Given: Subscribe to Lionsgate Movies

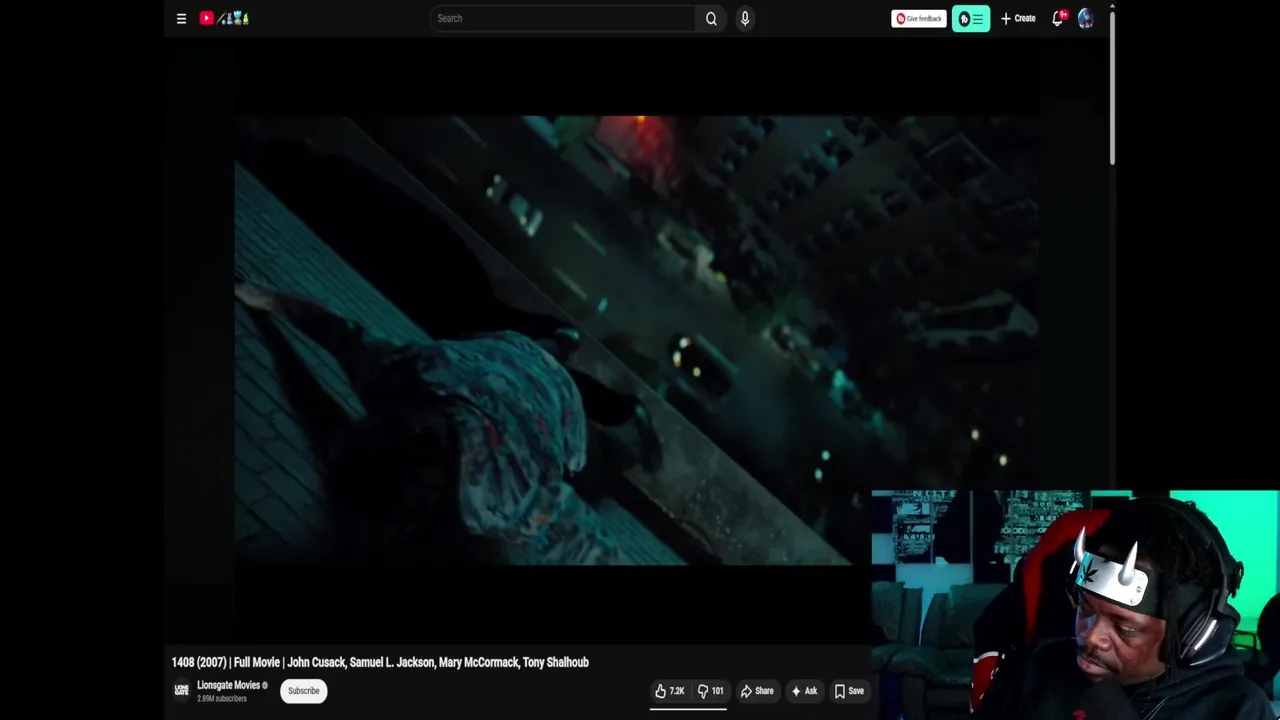Looking at the screenshot, I should point(303,691).
